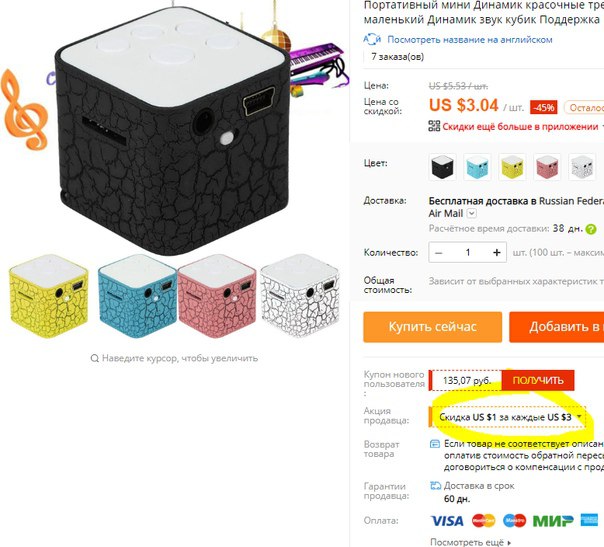Expand Посмотреть ещё payment options
The height and width of the screenshot is (547, 604).
pyautogui.click(x=470, y=542)
